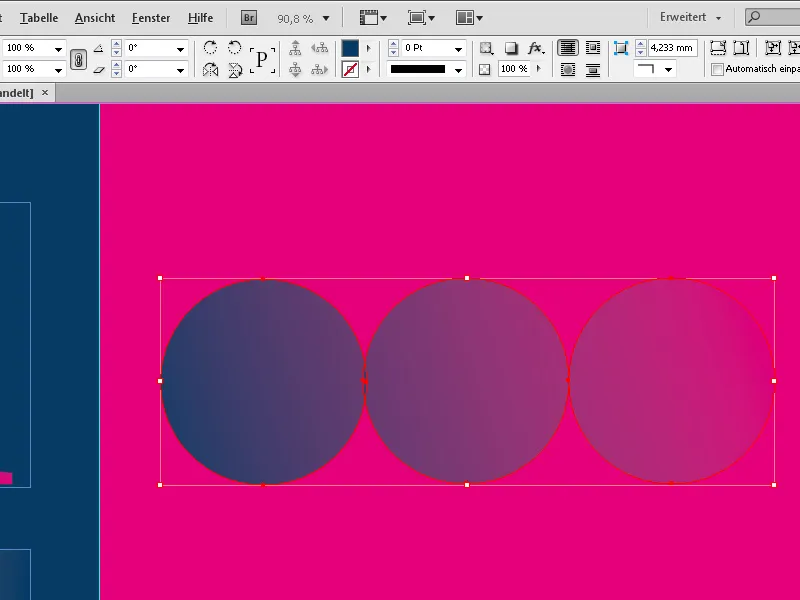Click the 4,233 mm corner size field

(672, 48)
